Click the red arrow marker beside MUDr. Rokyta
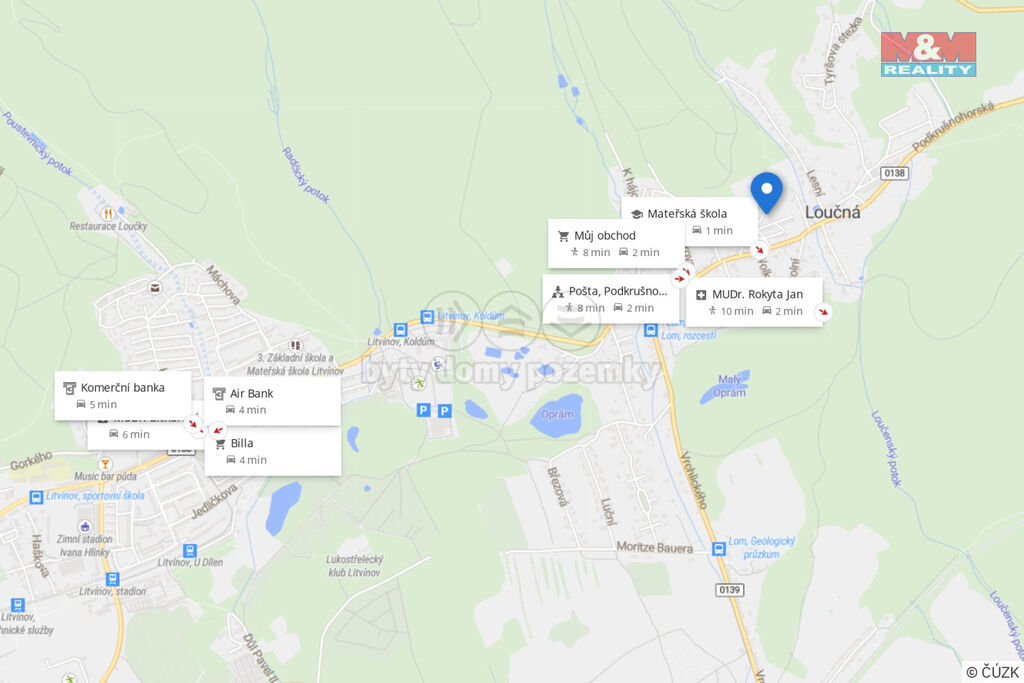 tap(824, 312)
